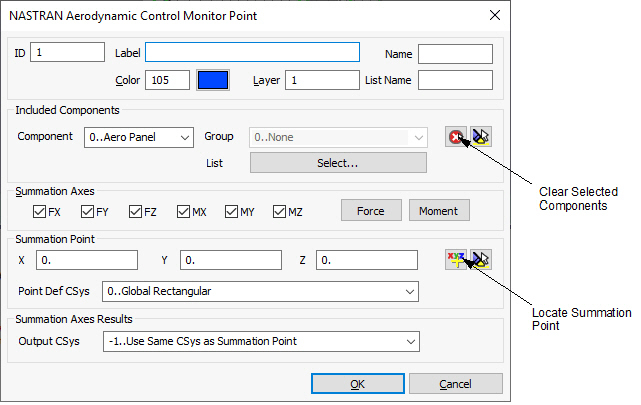This screenshot has width=641, height=405.
Task: Close the Monitor Point dialog window
Action: tap(495, 16)
